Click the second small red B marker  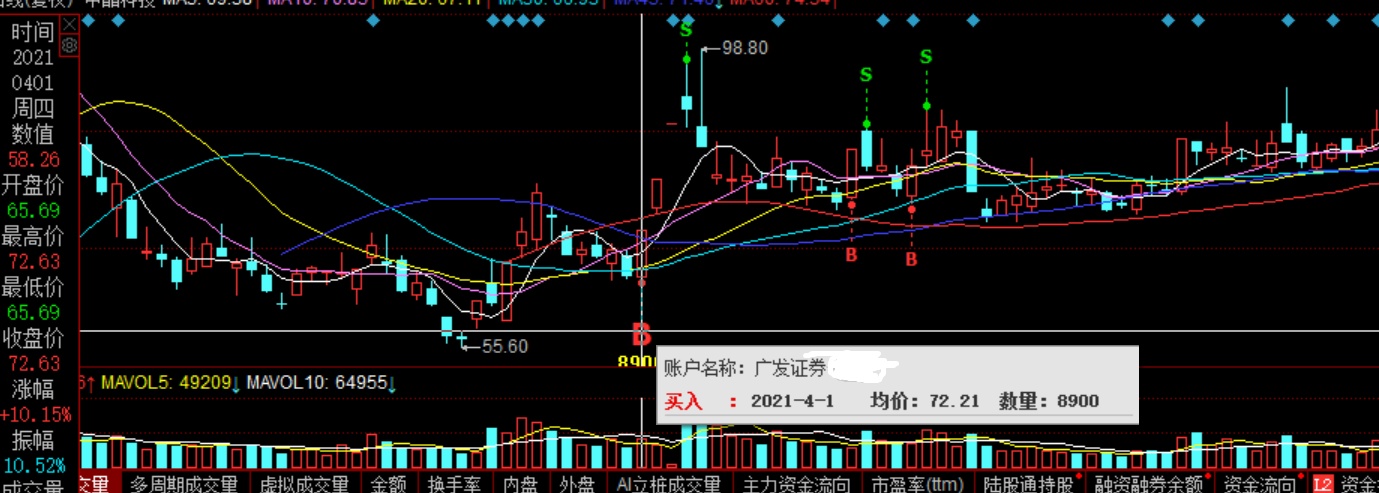point(911,259)
